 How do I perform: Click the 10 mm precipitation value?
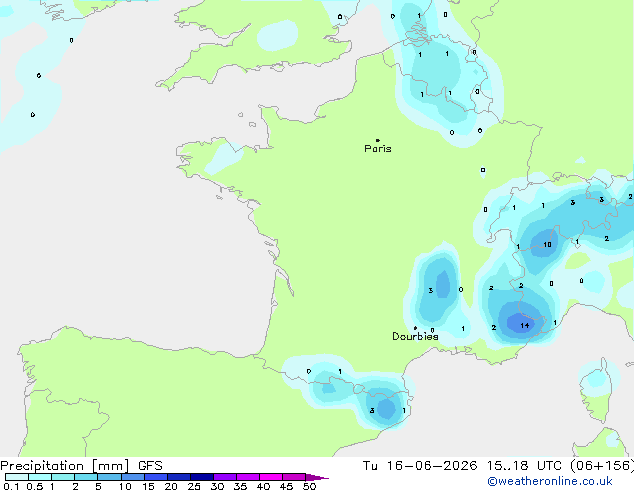(547, 245)
